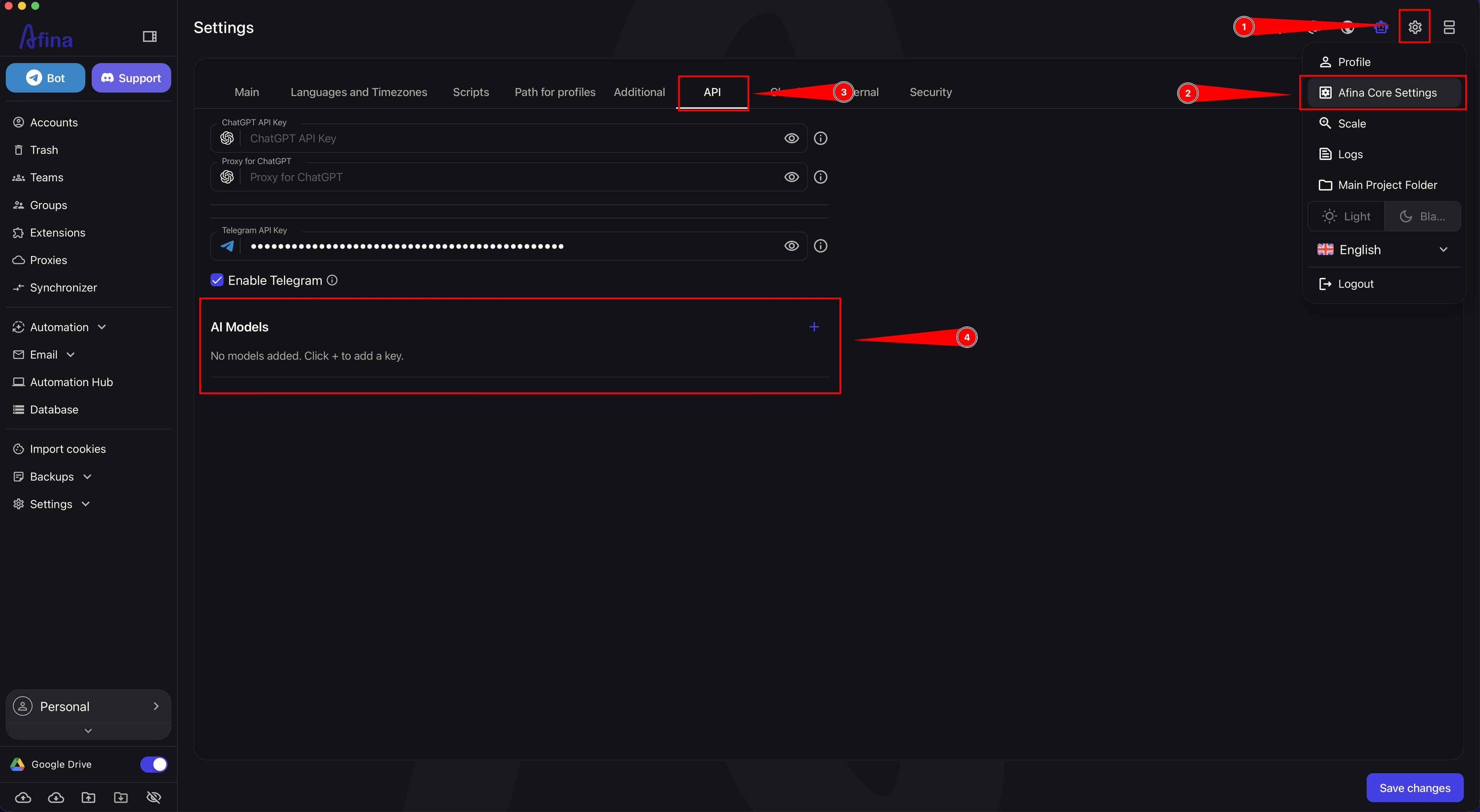Click Save changes button
1480x812 pixels.
[1414, 788]
